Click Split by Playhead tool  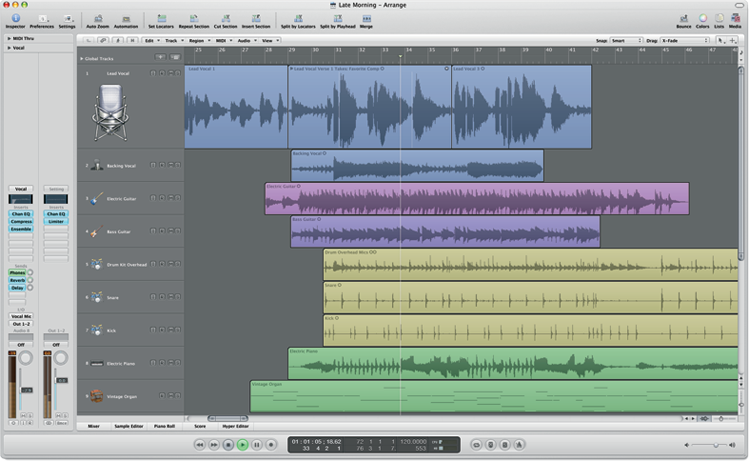[x=336, y=19]
